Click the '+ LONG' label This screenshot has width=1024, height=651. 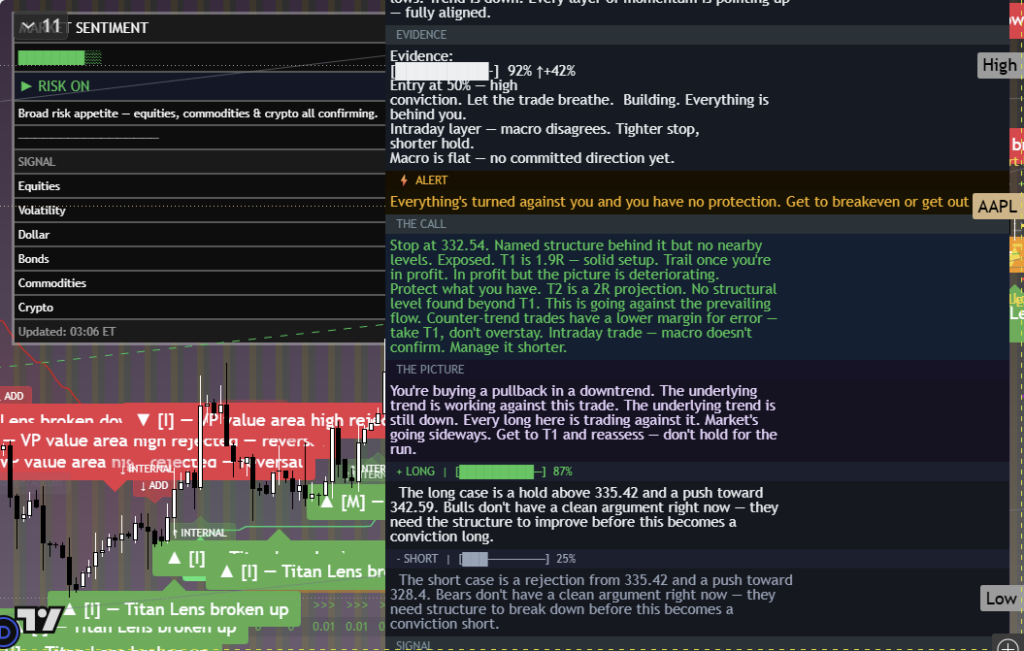pos(415,471)
